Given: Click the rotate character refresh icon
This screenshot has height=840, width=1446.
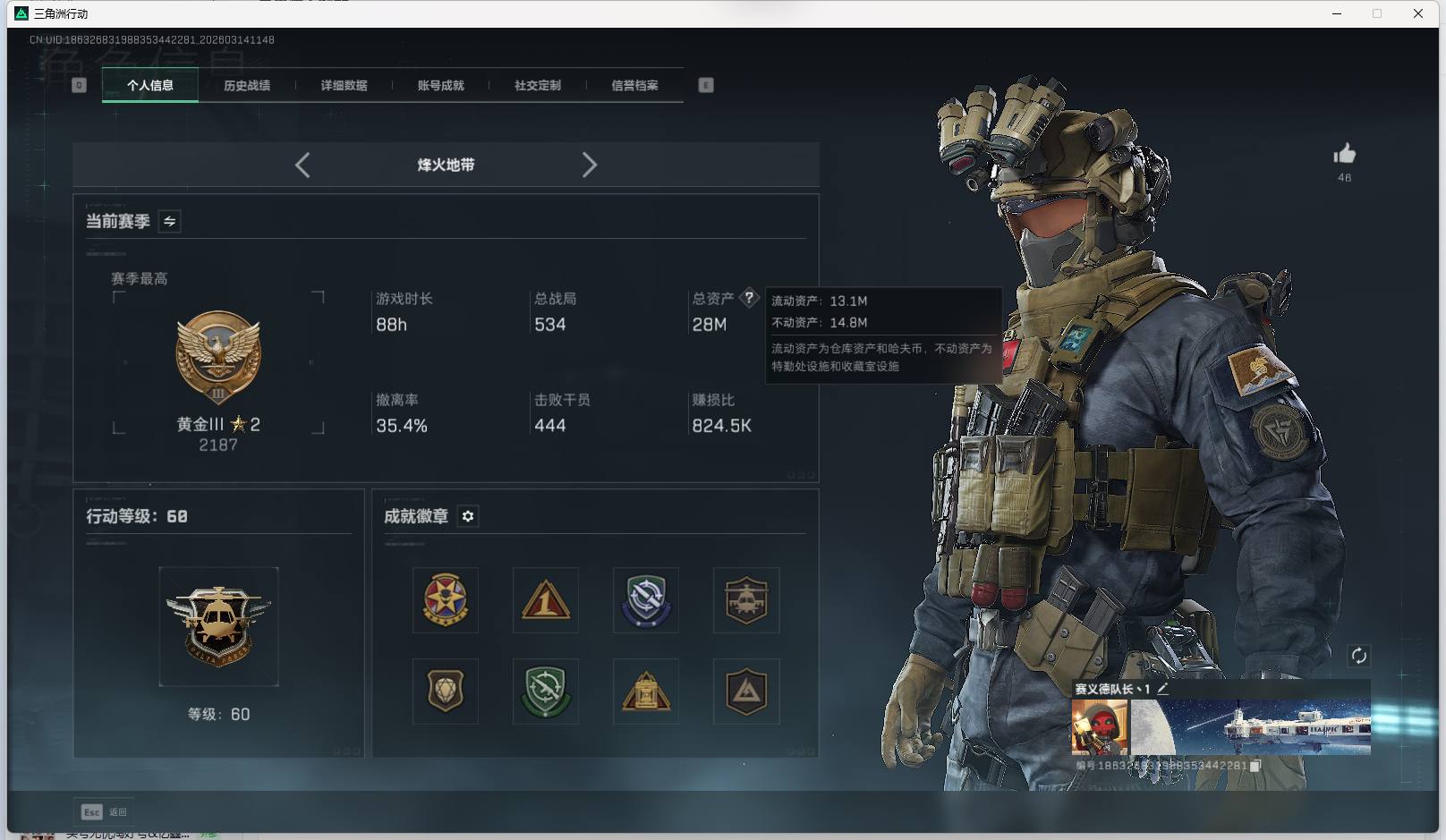Looking at the screenshot, I should [1358, 656].
